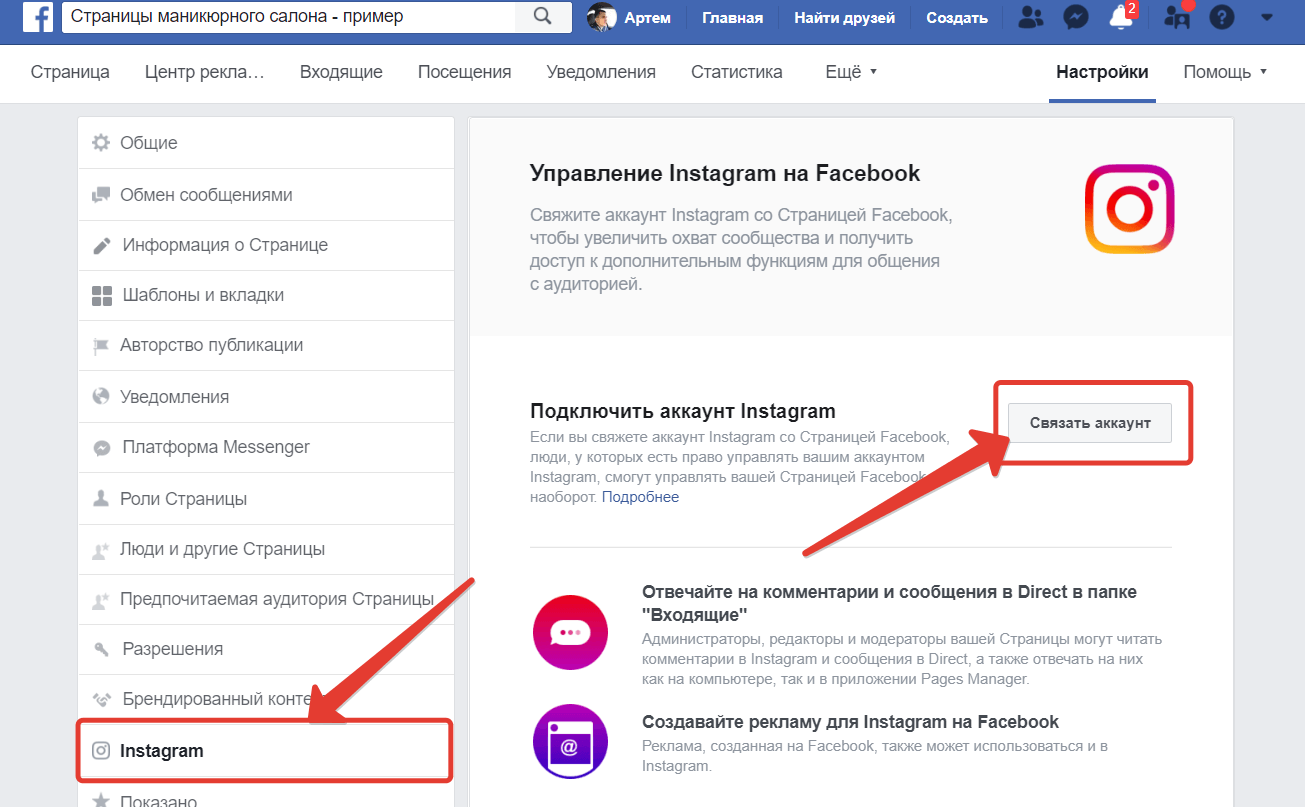Expand the Ещё menu
The height and width of the screenshot is (807, 1305).
click(850, 72)
